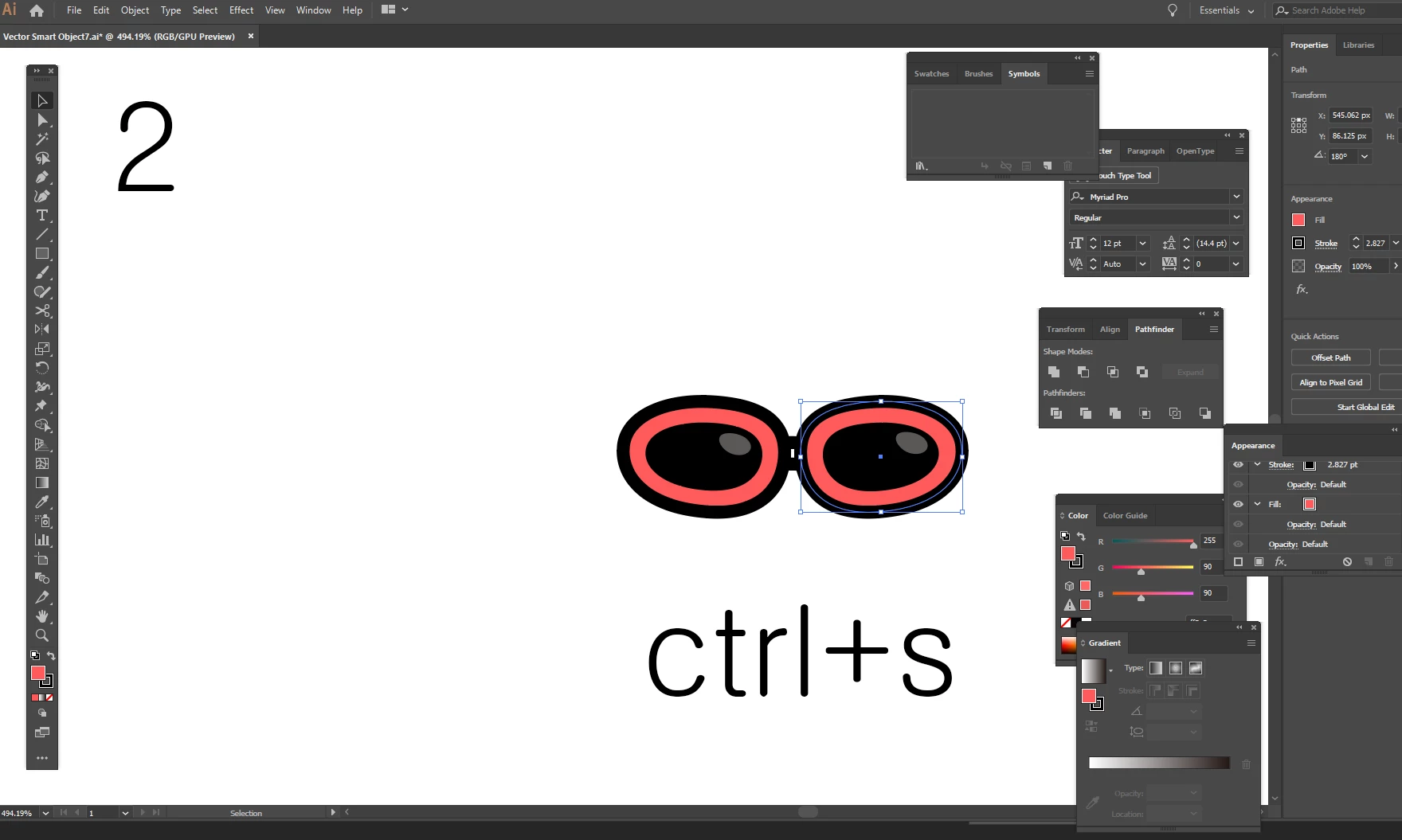This screenshot has width=1402, height=840.
Task: Select the Rotate tool
Action: pyautogui.click(x=42, y=368)
